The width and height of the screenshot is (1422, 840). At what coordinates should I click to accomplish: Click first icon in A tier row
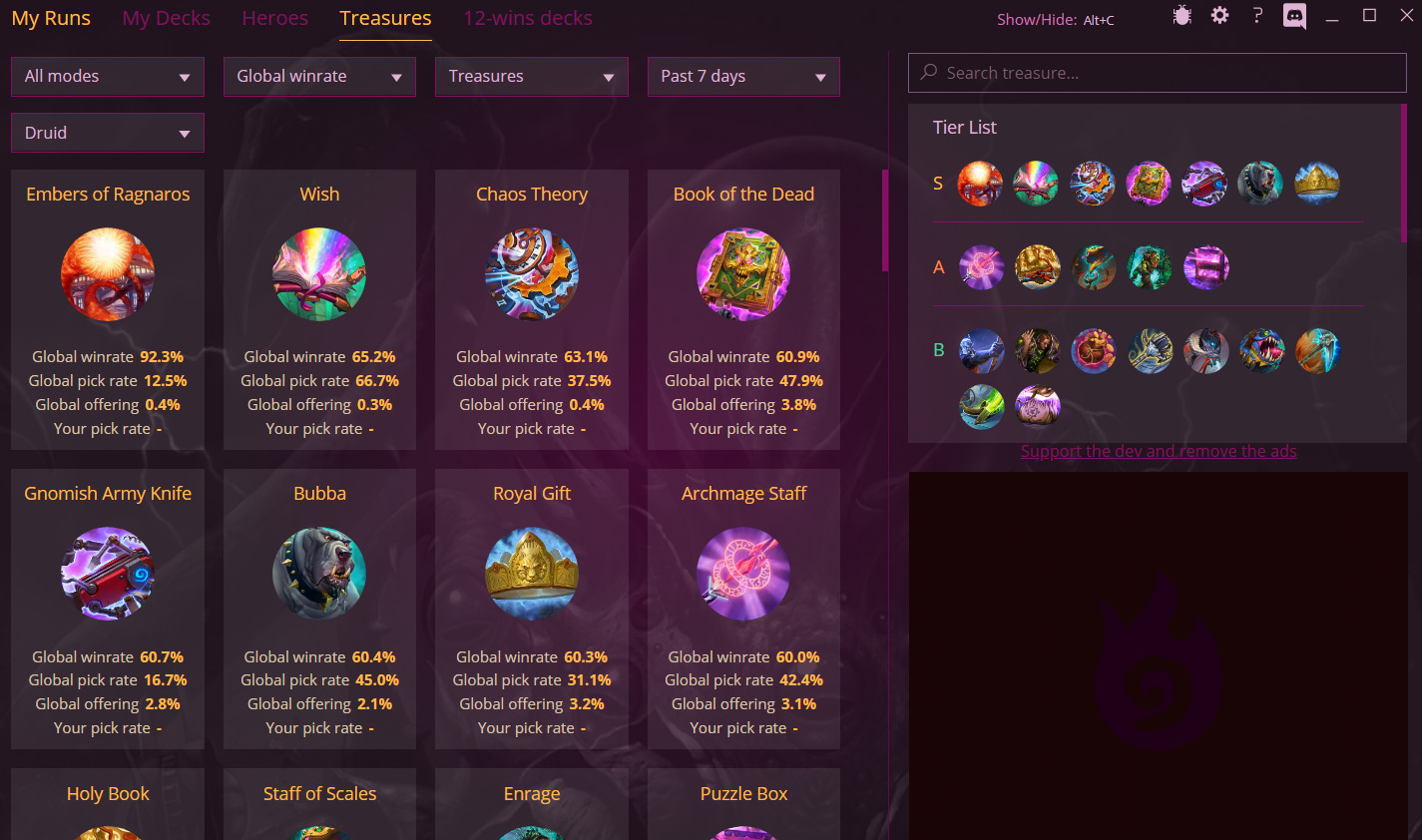pyautogui.click(x=981, y=267)
